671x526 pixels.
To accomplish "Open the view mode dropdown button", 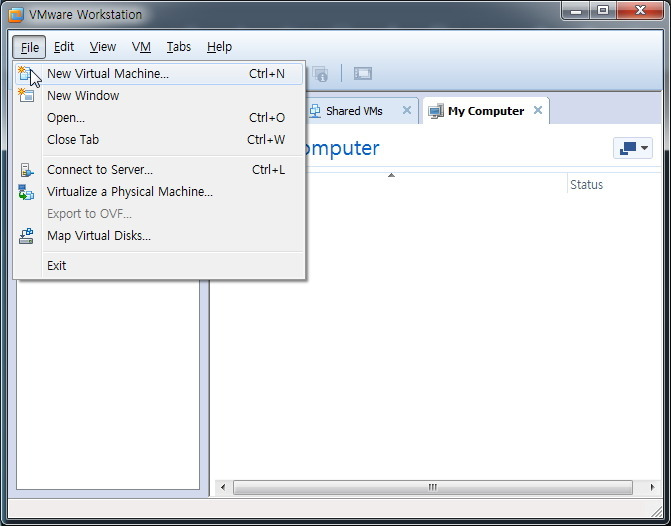I will [x=633, y=148].
